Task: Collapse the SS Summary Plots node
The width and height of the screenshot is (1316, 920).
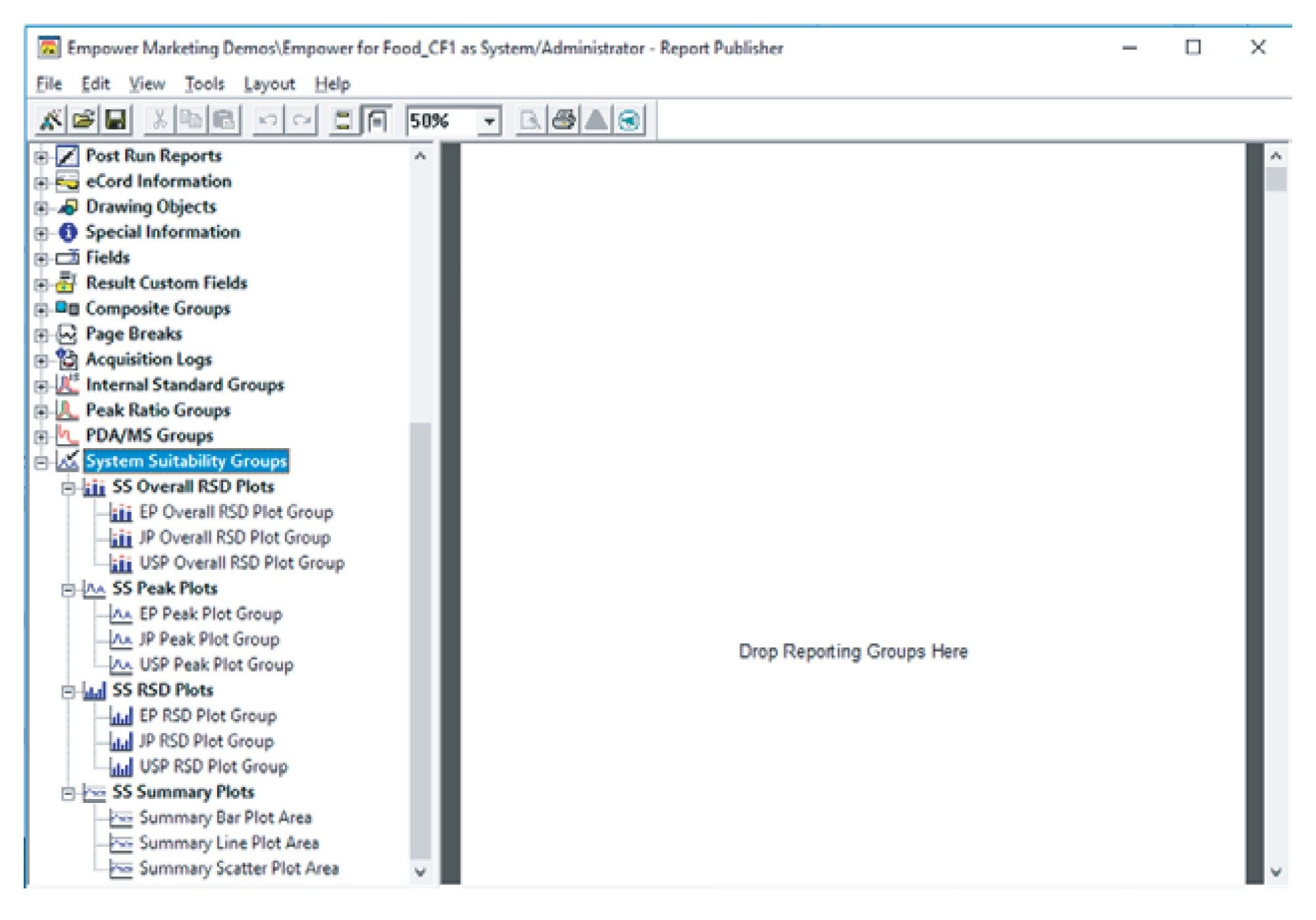Action: coord(68,794)
